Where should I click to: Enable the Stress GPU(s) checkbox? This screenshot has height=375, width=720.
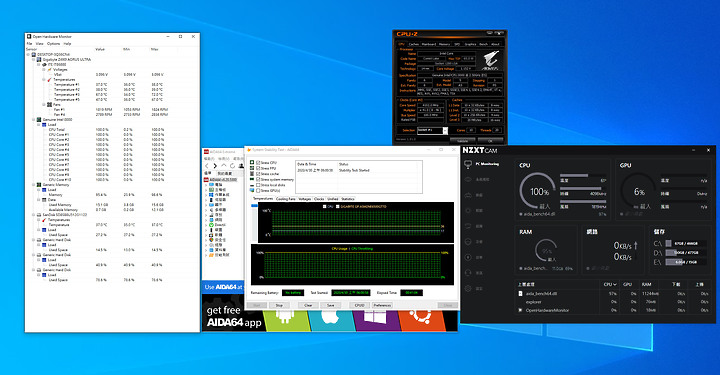click(x=258, y=190)
